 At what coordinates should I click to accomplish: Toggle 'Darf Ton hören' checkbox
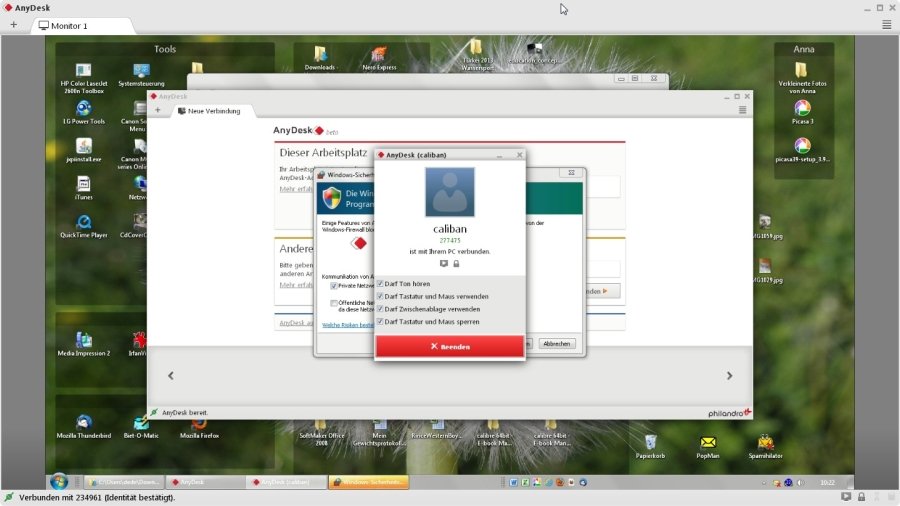(x=380, y=283)
